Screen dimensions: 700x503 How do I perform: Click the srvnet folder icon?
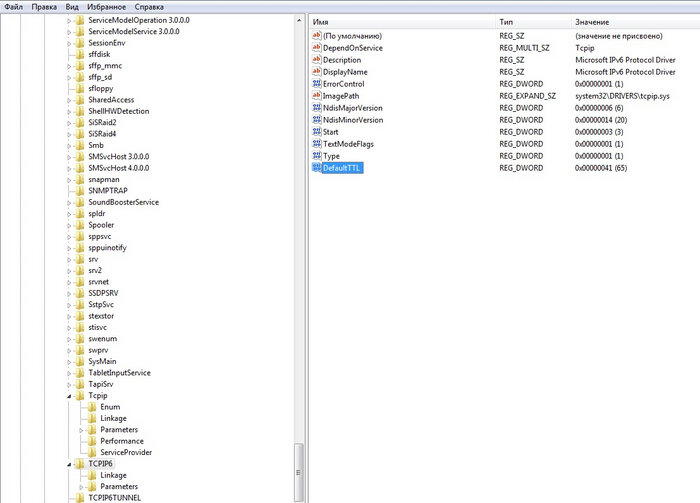(80, 282)
